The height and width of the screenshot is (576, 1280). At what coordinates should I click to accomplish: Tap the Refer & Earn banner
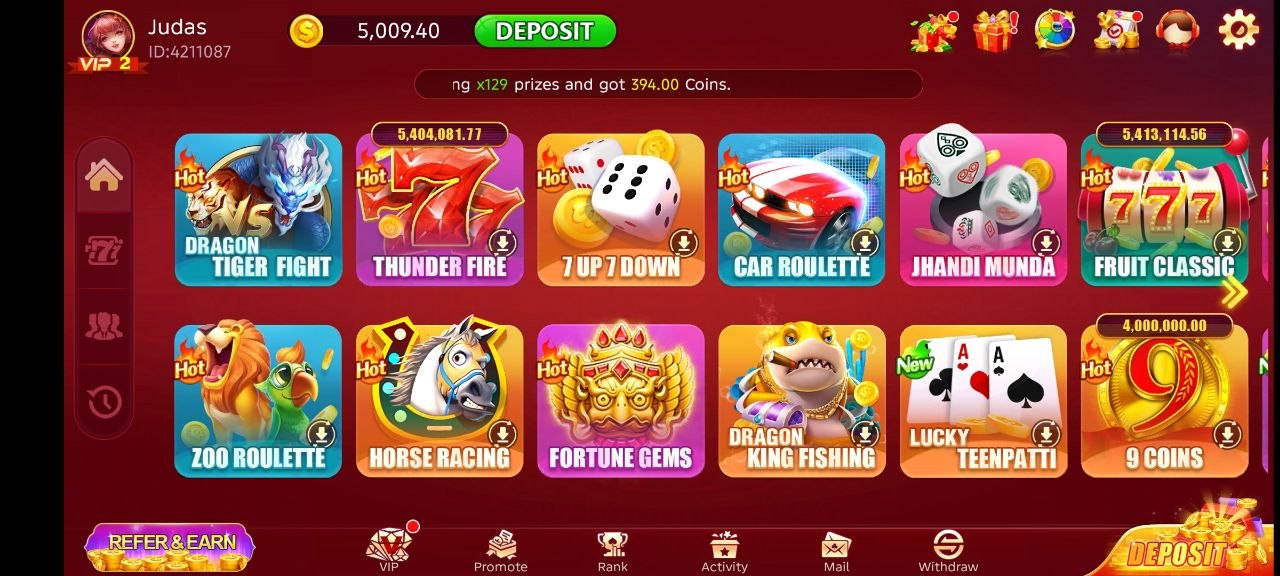point(170,547)
